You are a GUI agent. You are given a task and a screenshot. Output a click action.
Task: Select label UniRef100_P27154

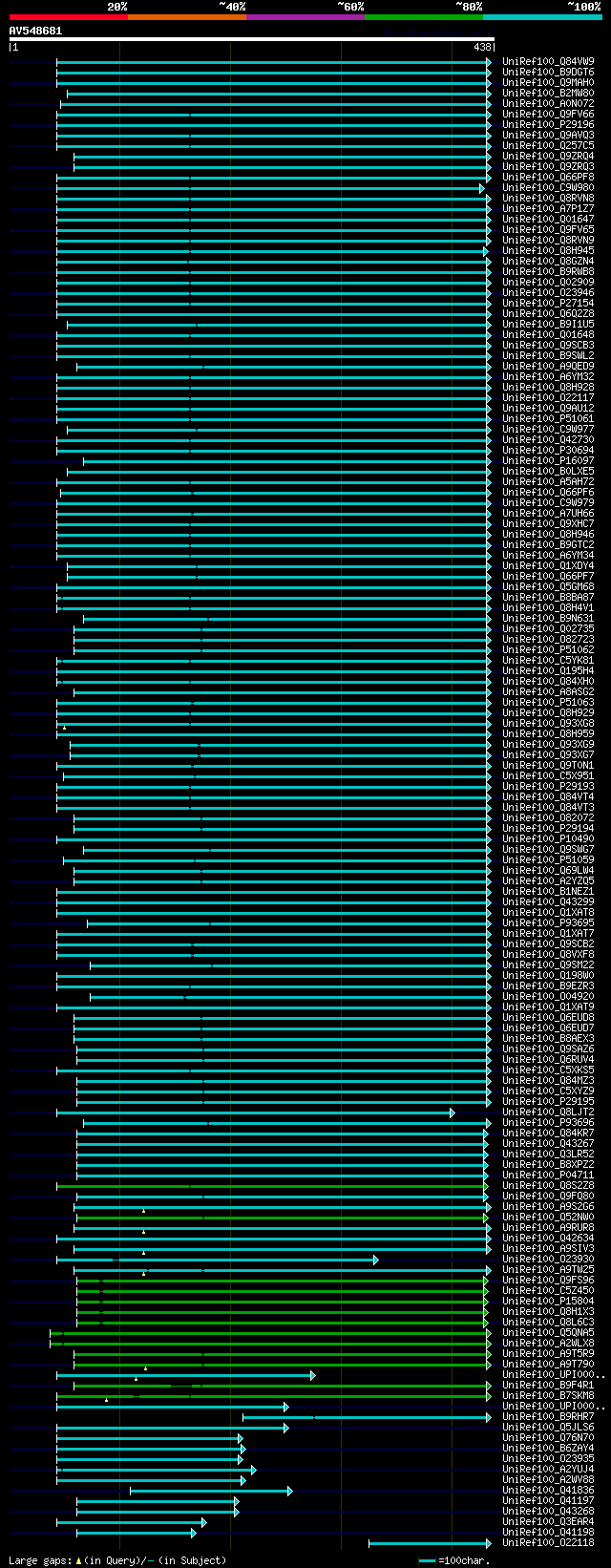pyautogui.click(x=548, y=304)
